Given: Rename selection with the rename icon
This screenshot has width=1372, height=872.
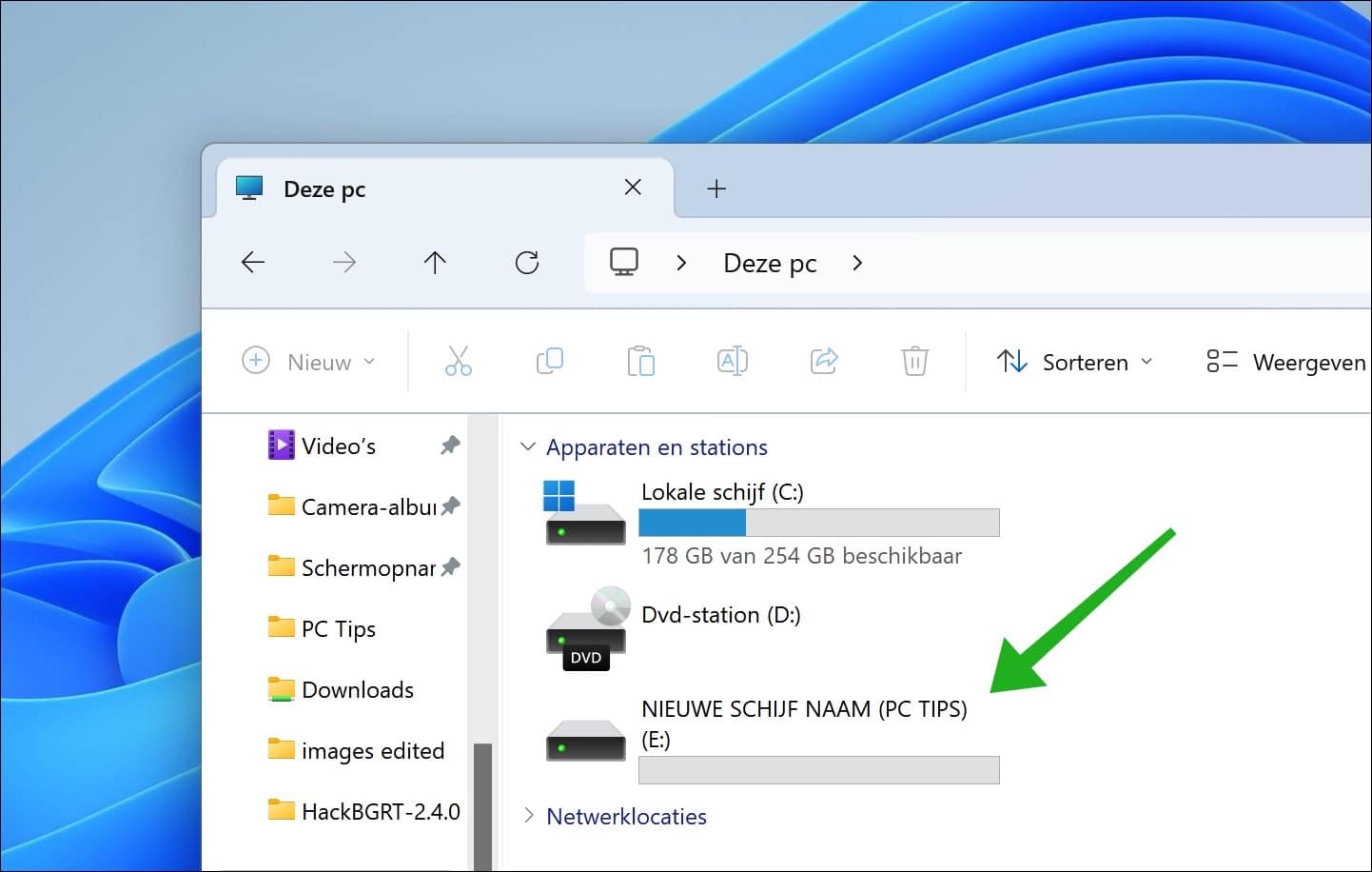Looking at the screenshot, I should (732, 361).
